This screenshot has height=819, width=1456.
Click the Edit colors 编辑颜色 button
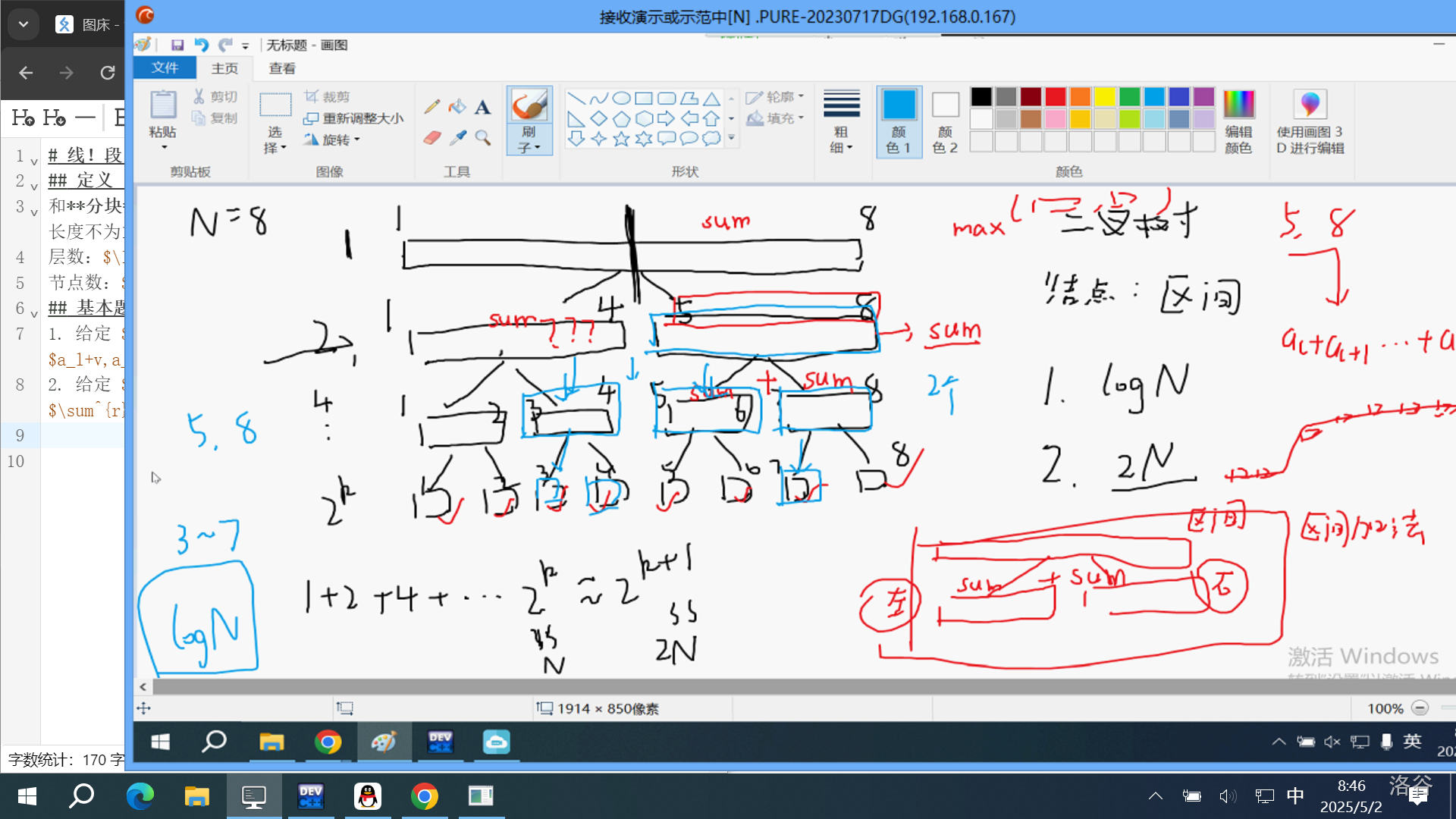point(1238,121)
